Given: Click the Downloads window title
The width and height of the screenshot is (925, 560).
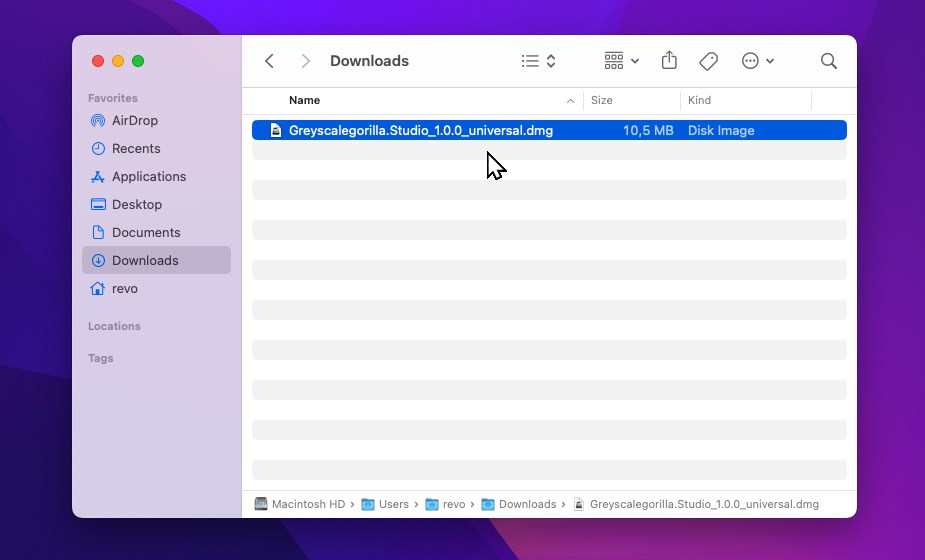Looking at the screenshot, I should coord(369,61).
